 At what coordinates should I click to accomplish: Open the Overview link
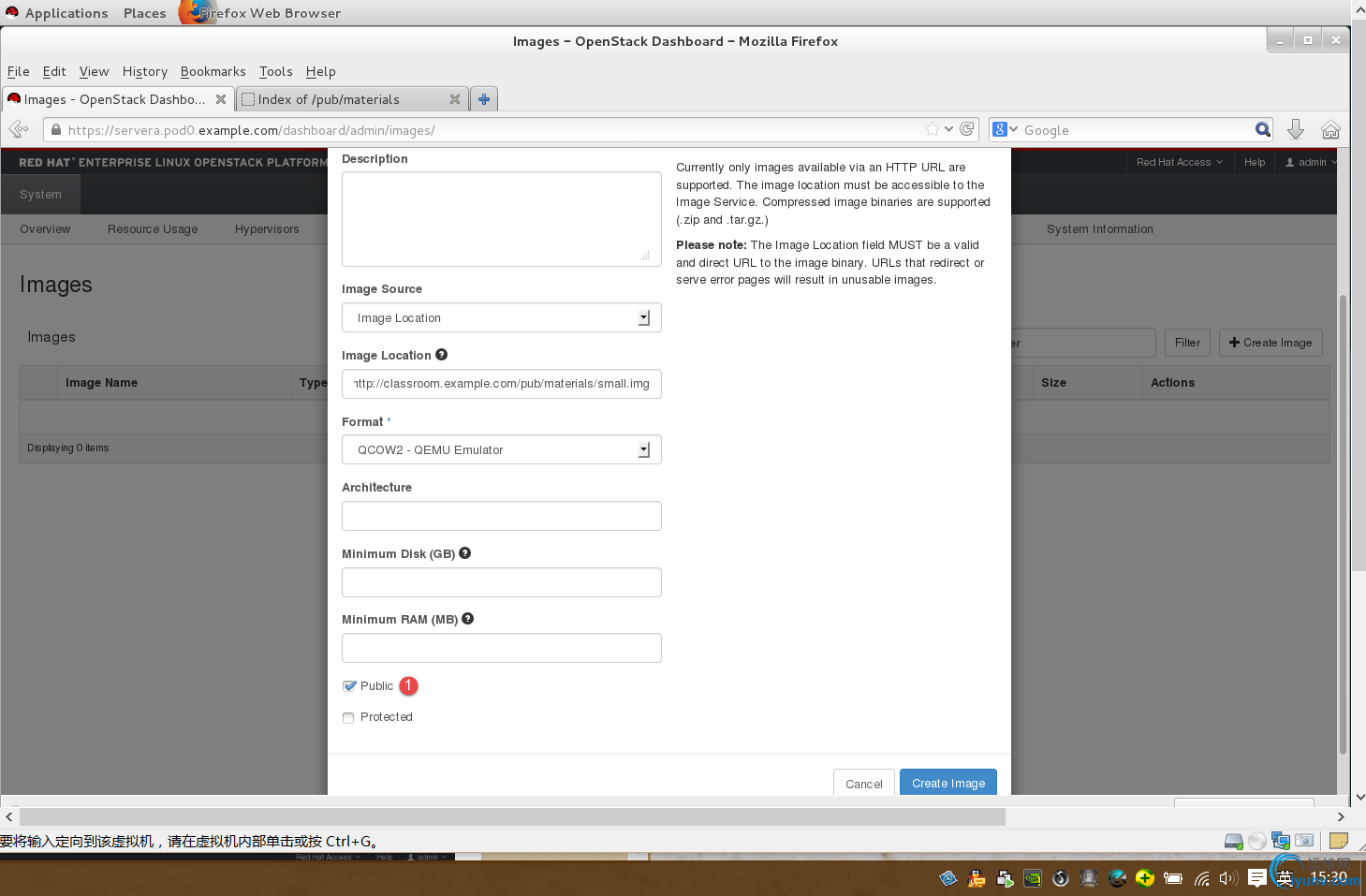click(x=45, y=228)
